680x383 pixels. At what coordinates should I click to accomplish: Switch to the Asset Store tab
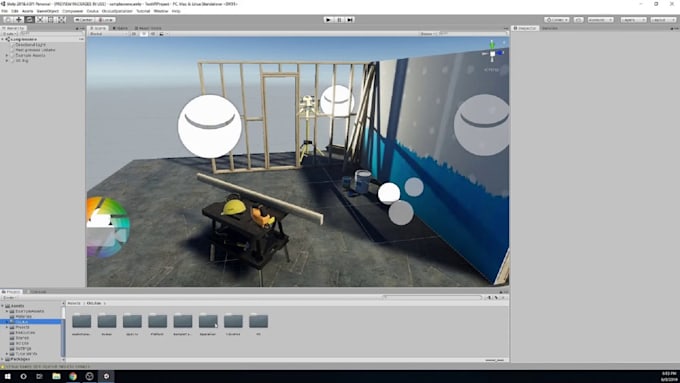click(x=147, y=28)
